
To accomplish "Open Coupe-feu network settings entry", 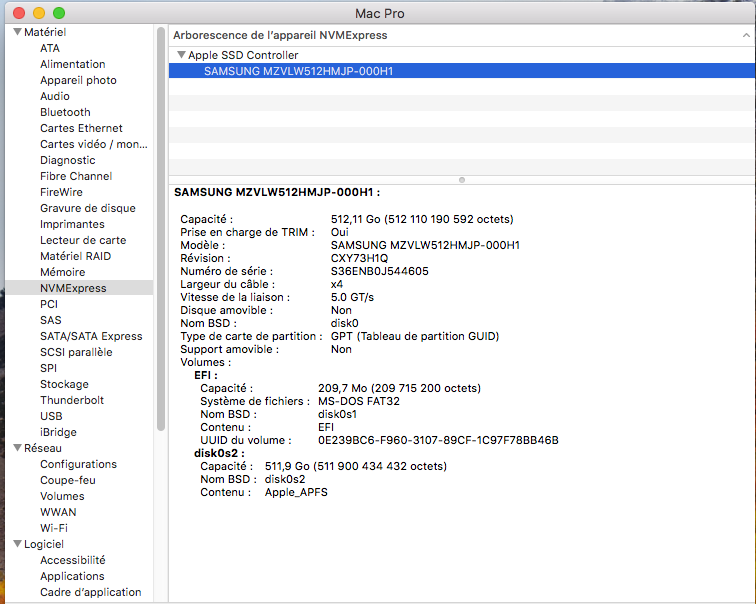I will tap(68, 480).
